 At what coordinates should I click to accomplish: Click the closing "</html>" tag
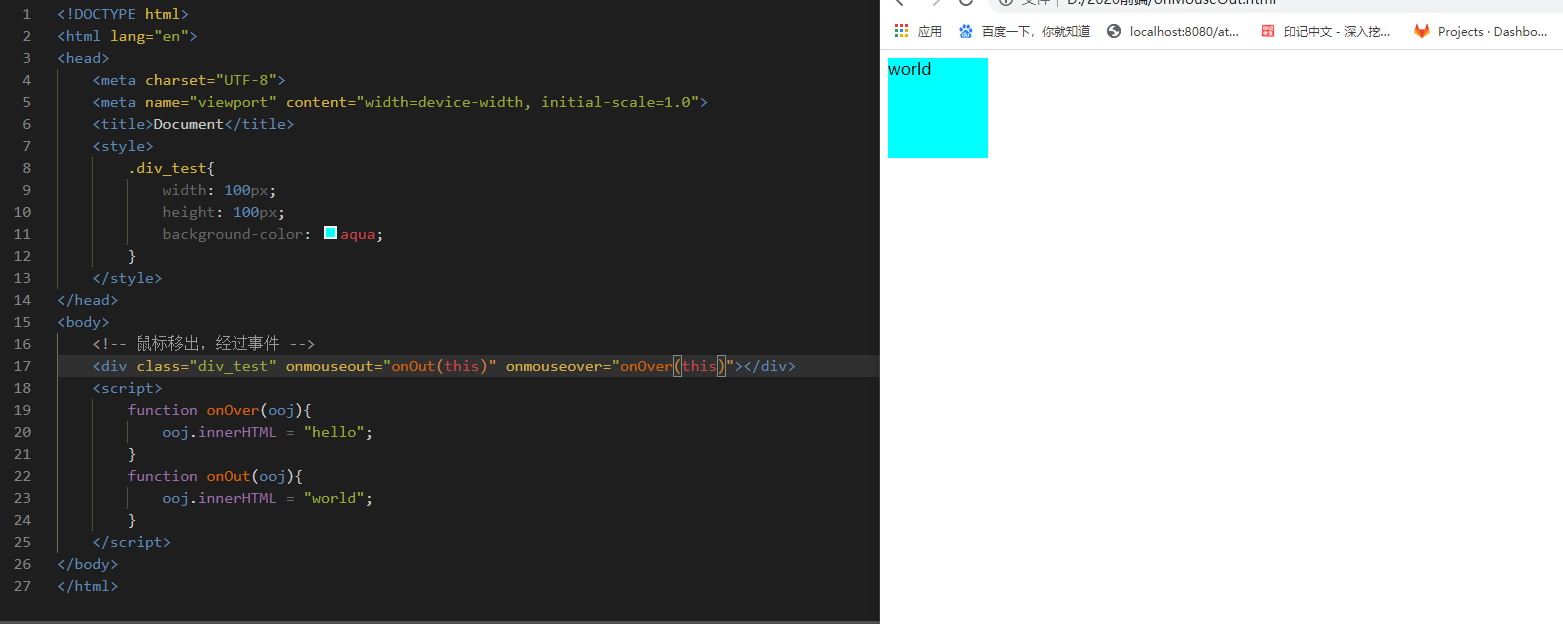[88, 586]
